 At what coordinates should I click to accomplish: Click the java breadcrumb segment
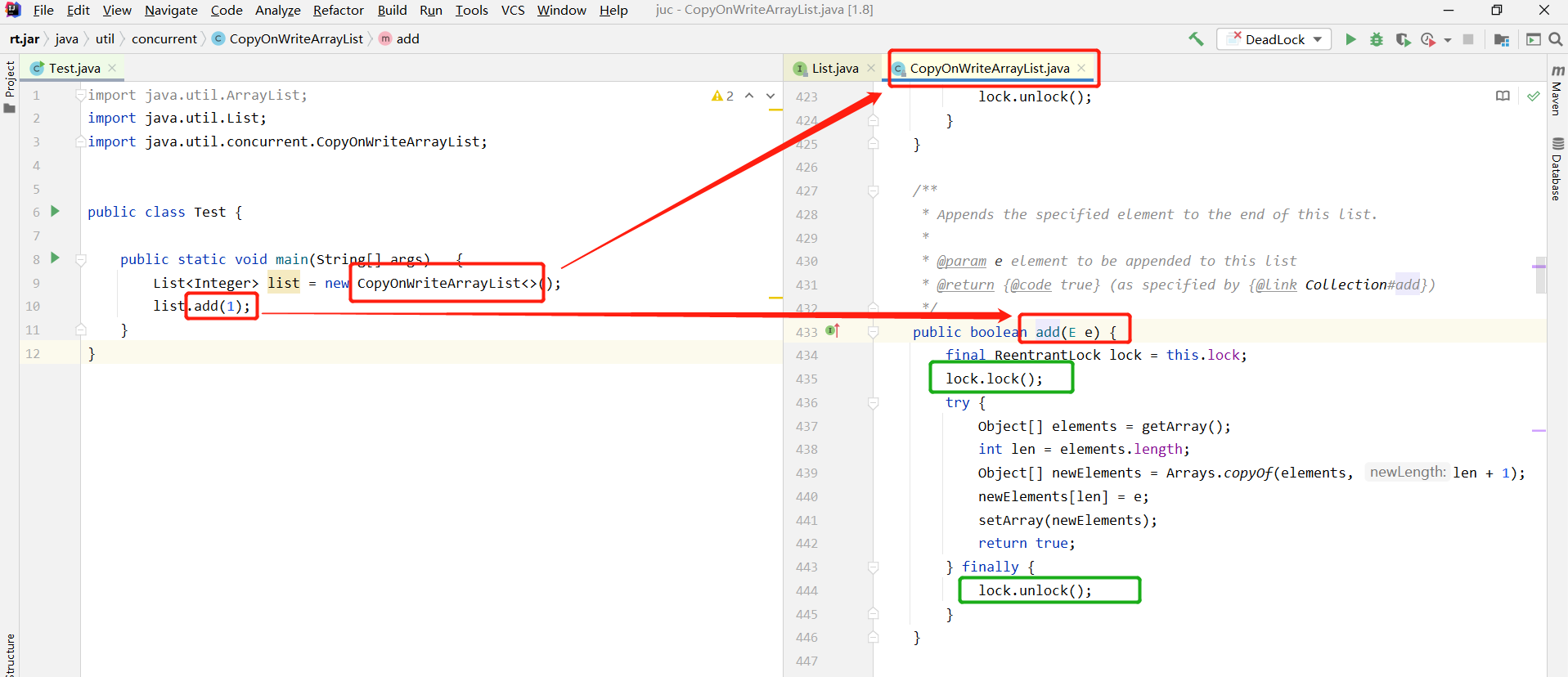pos(66,38)
